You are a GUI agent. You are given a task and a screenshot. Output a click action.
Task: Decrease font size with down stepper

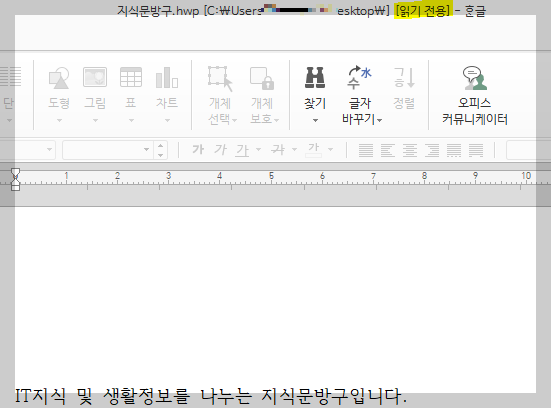point(161,155)
